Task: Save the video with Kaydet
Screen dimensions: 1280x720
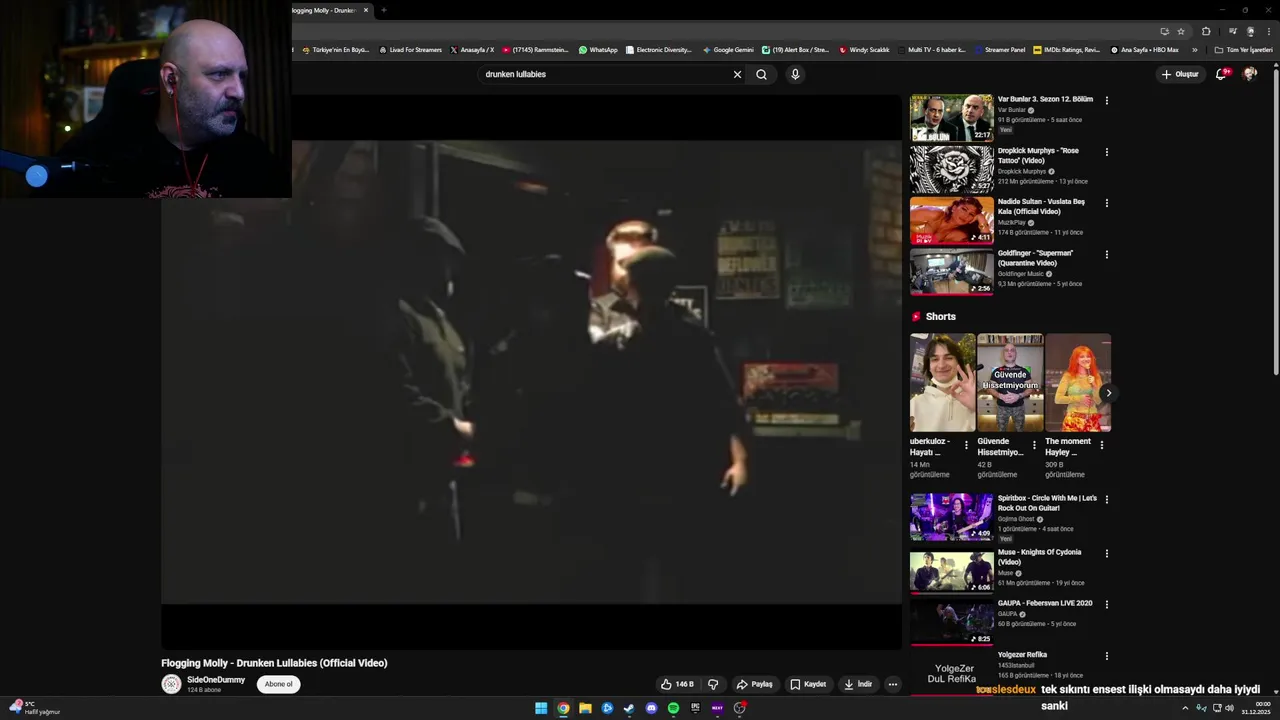Action: (x=808, y=684)
